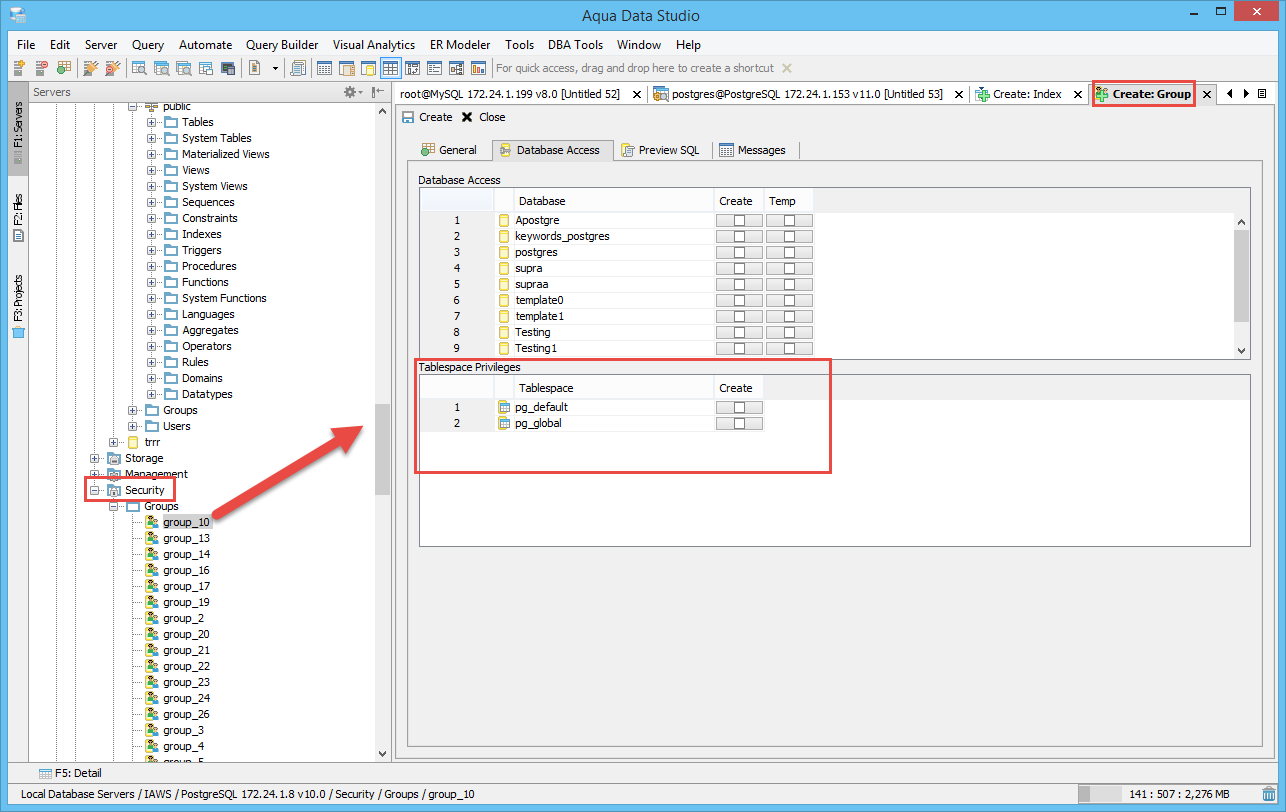Expand the Groups node above Users

click(133, 410)
